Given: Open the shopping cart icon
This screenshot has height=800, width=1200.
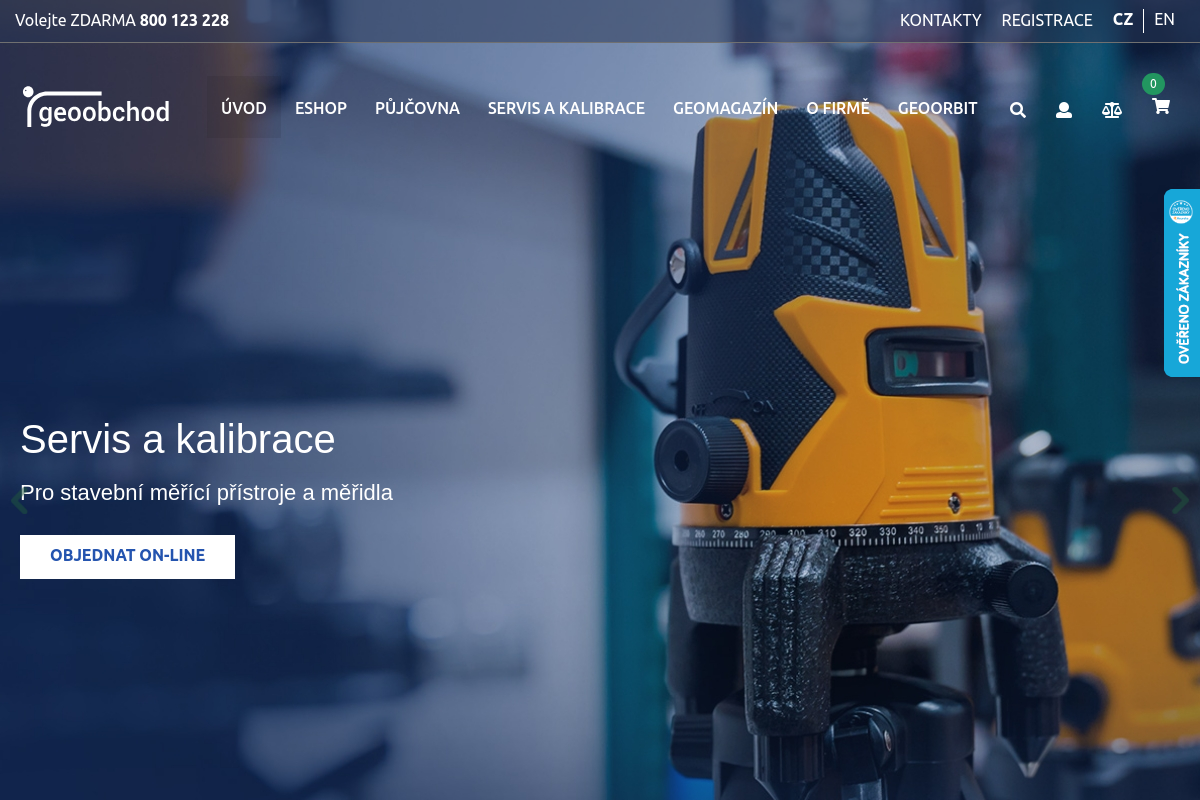Looking at the screenshot, I should (1160, 106).
